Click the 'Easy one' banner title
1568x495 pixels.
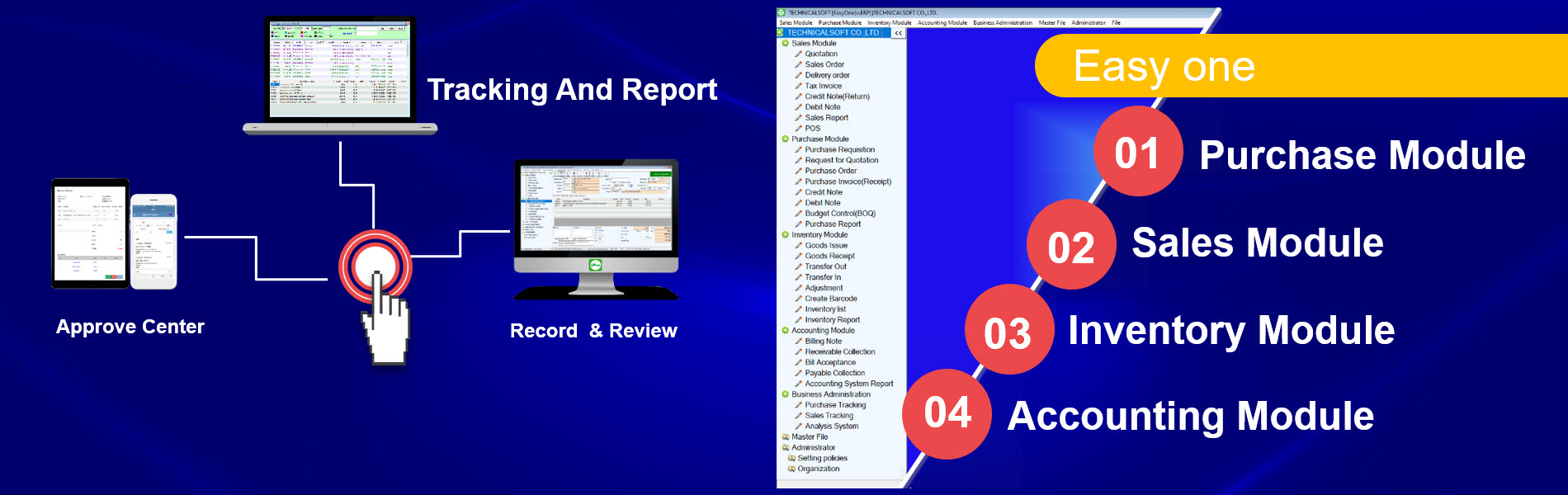click(x=1164, y=66)
